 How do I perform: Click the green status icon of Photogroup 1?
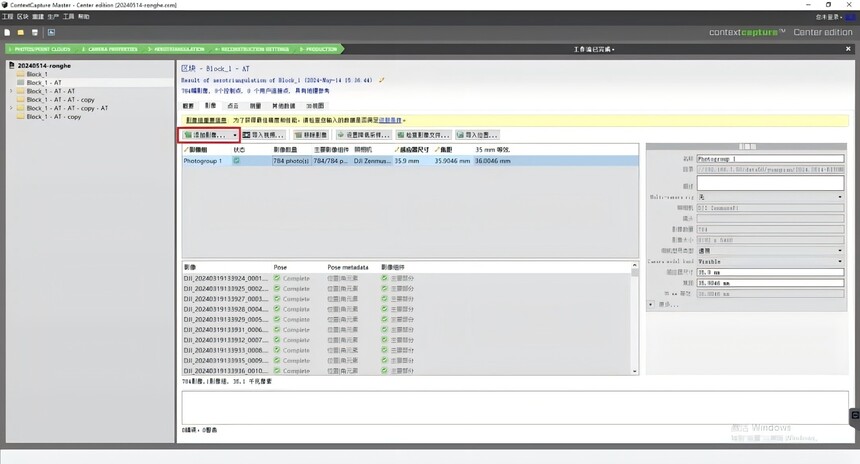tap(236, 161)
